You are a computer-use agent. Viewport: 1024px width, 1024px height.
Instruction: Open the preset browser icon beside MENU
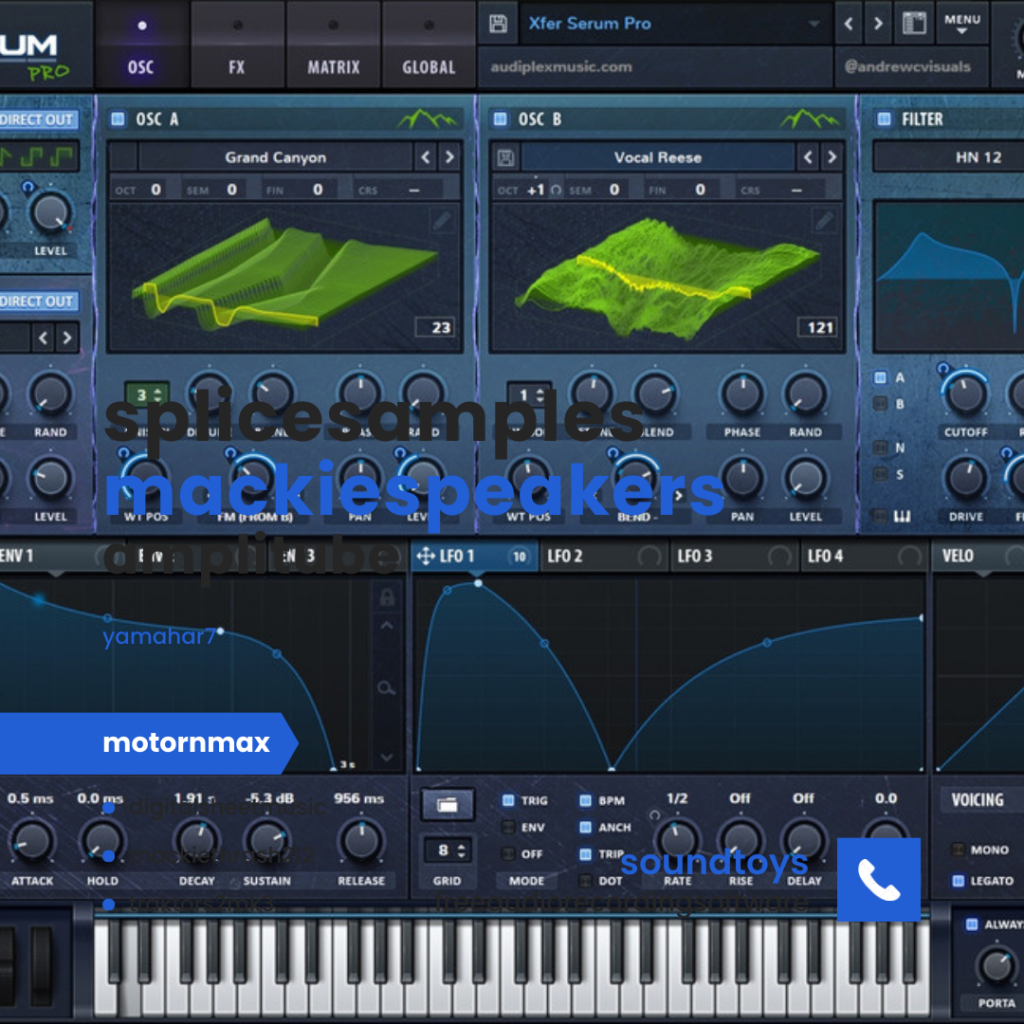coord(914,24)
